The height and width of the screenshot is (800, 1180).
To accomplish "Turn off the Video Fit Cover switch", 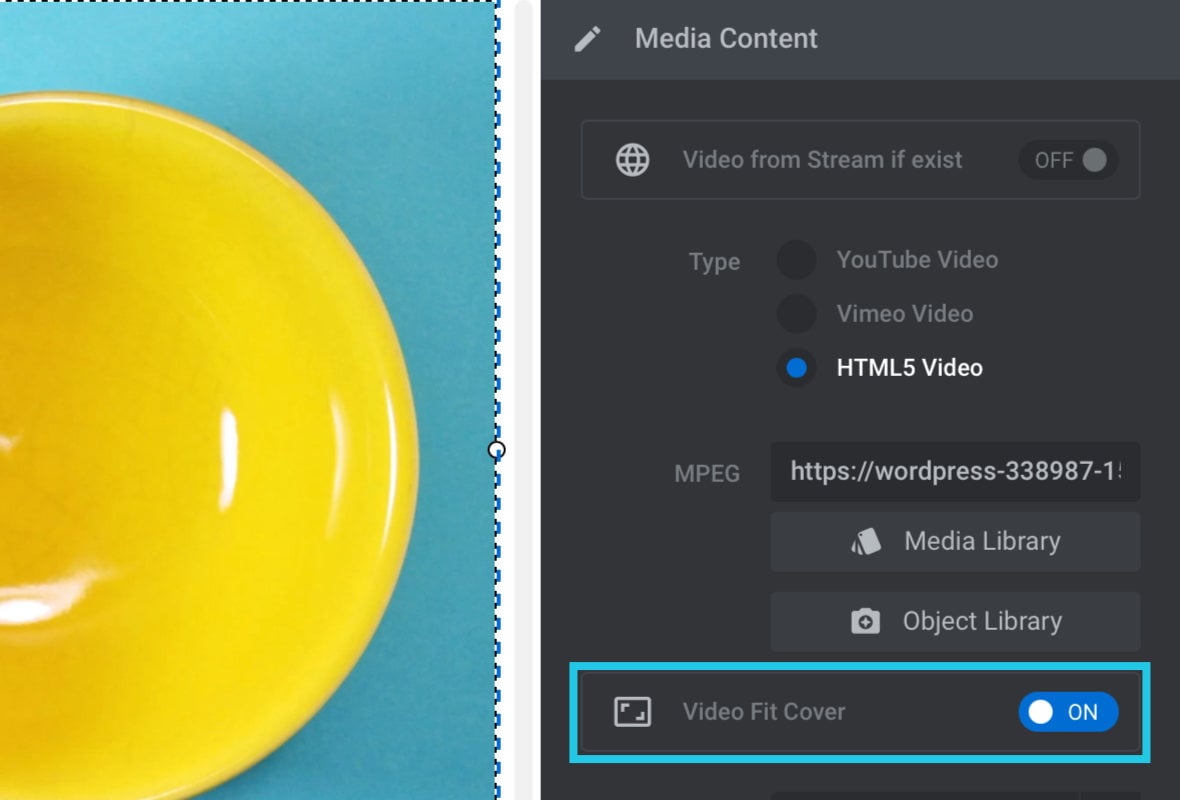I will (1069, 712).
